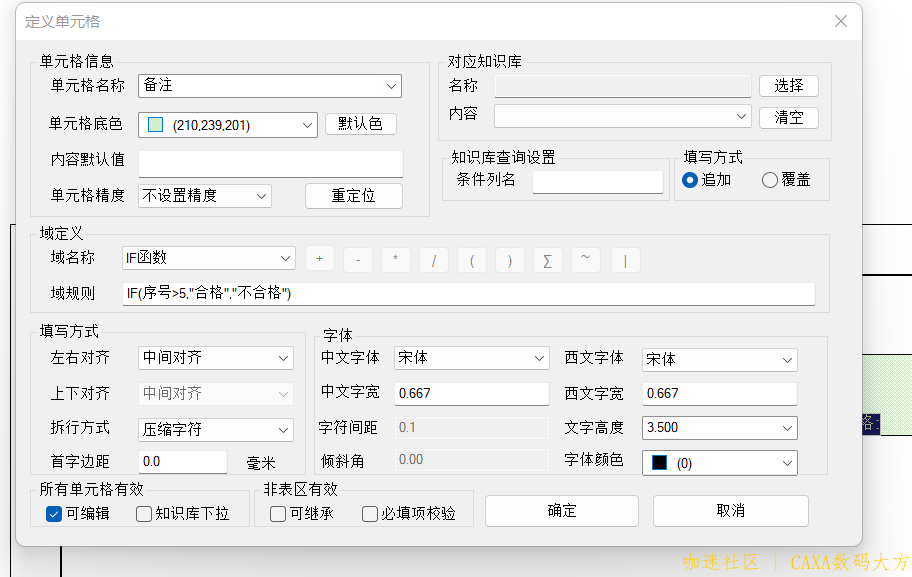Select the 覆盖 radio button
912x577 pixels.
point(768,181)
